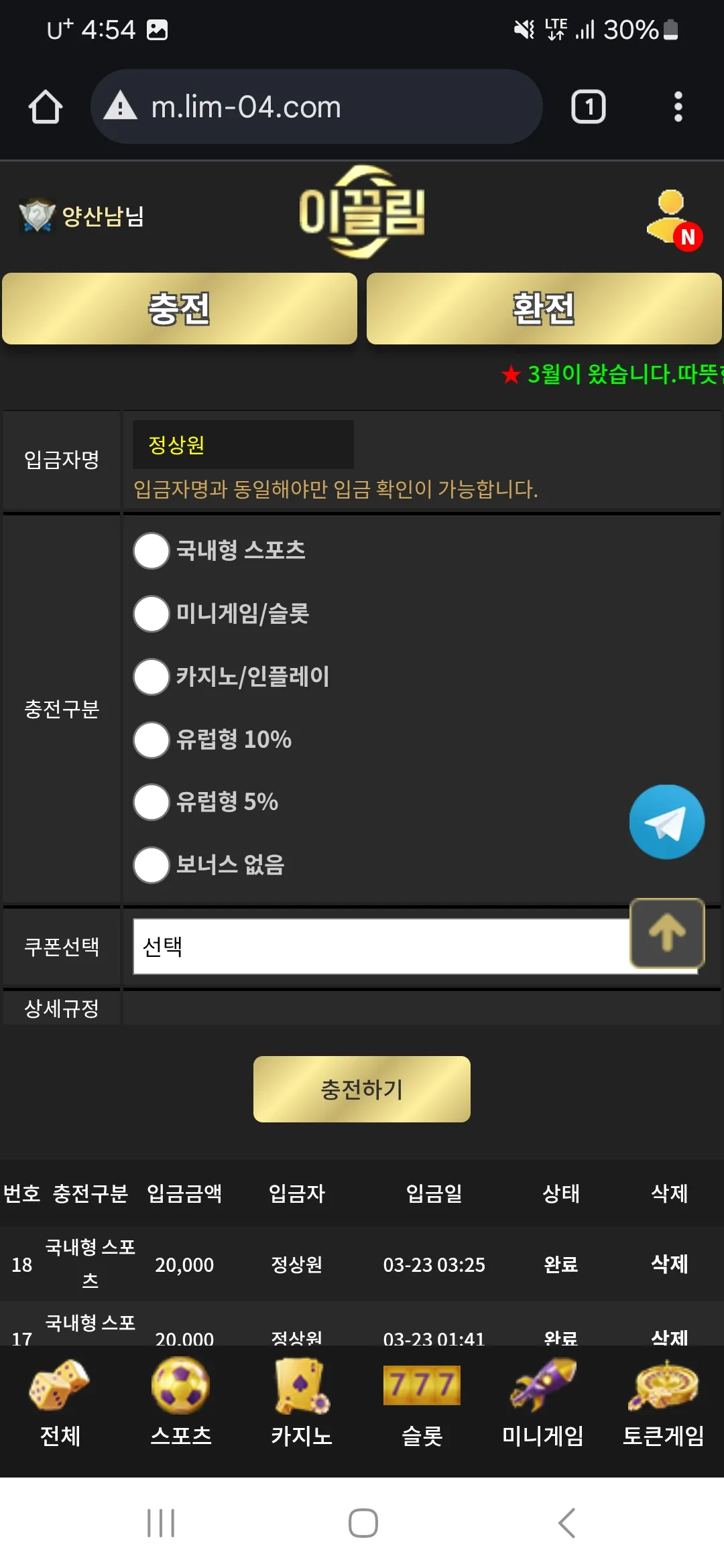Switch to the 환전 tab
The image size is (724, 1568).
point(544,308)
